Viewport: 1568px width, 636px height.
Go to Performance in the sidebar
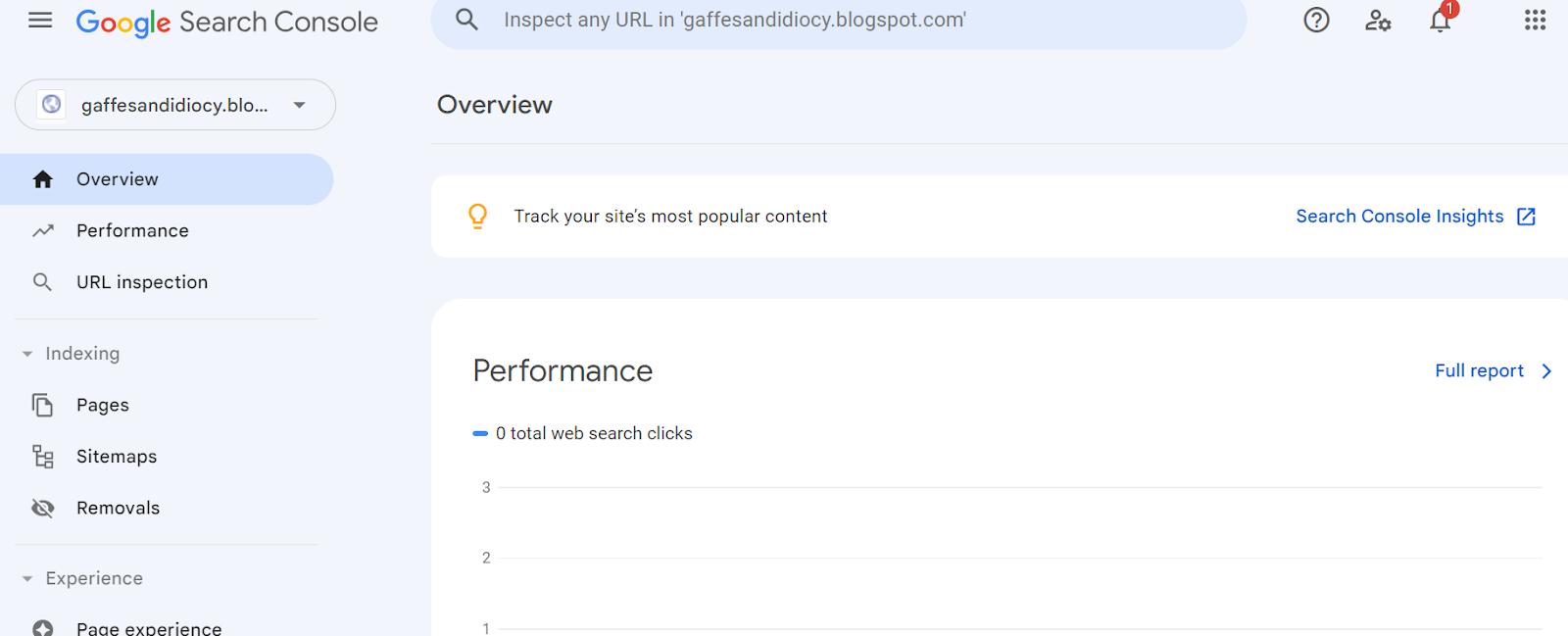coord(132,231)
